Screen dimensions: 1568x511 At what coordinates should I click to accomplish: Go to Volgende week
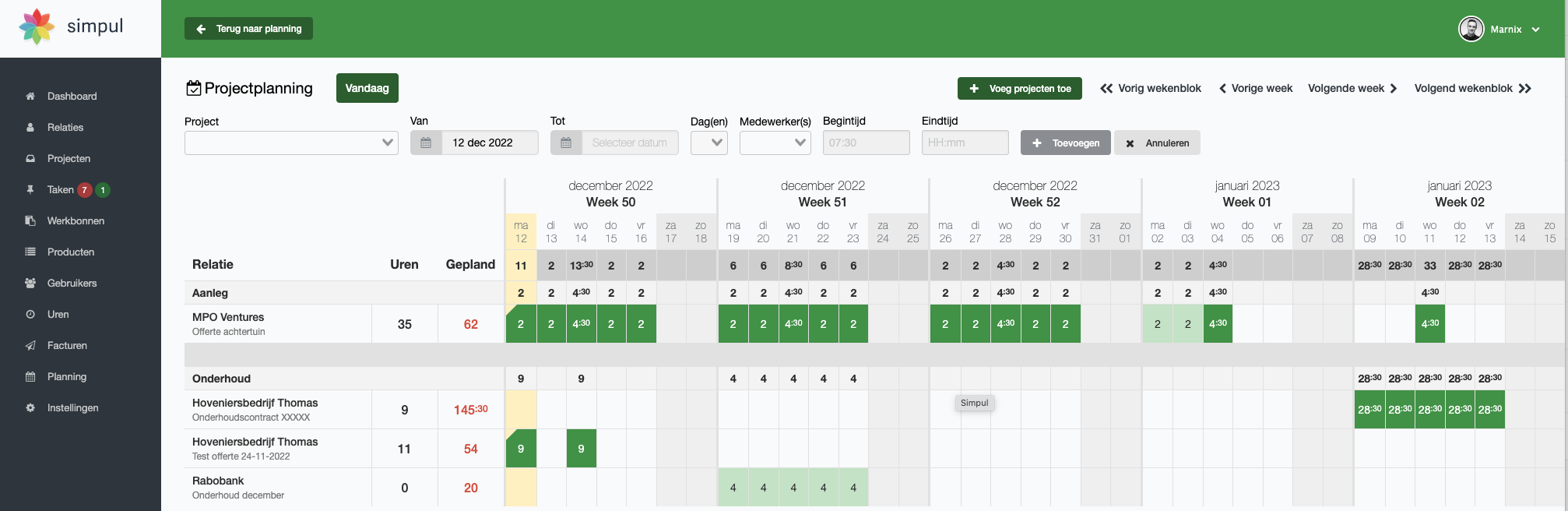[x=1352, y=89]
